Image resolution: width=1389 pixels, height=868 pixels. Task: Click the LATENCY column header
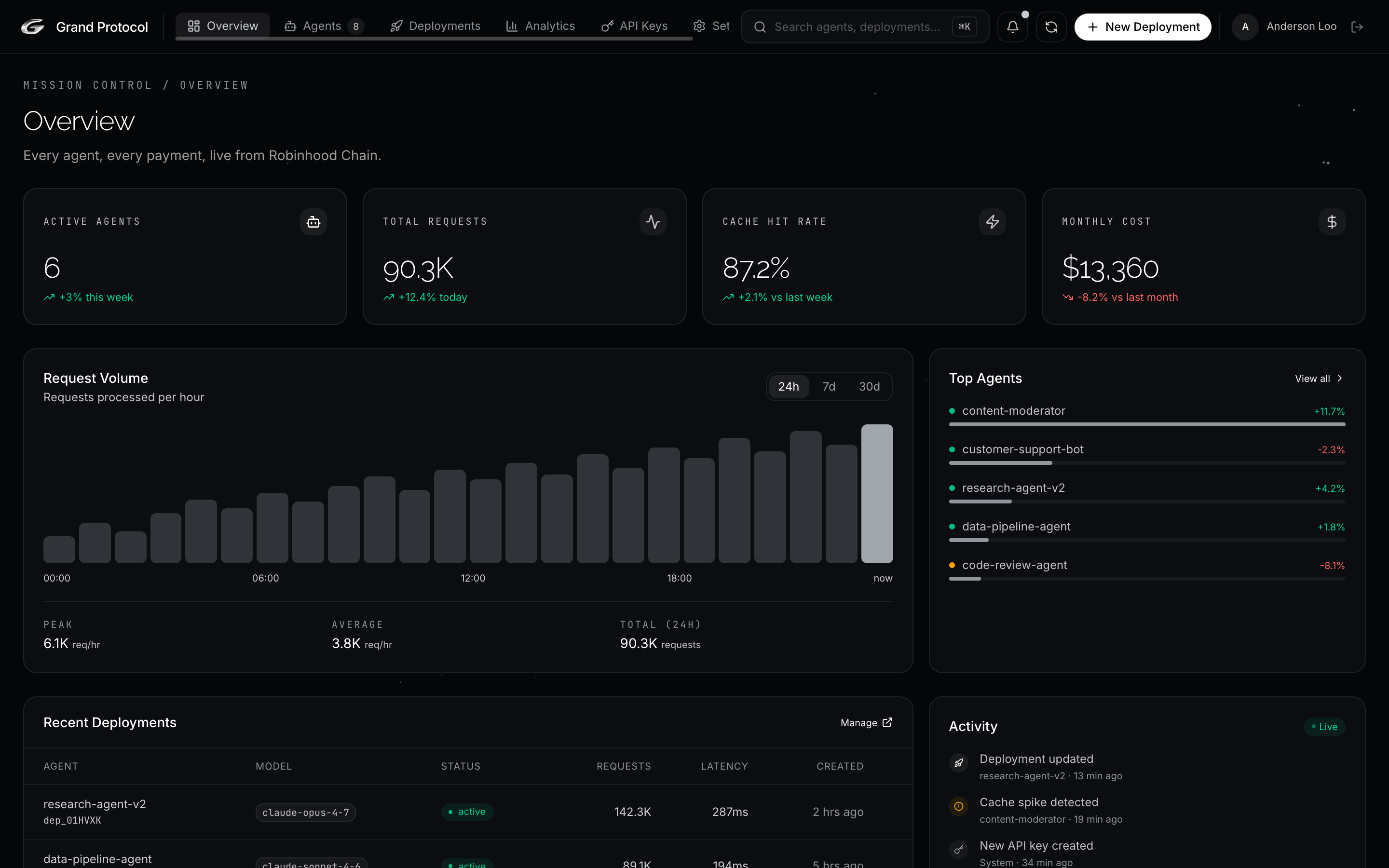[724, 766]
